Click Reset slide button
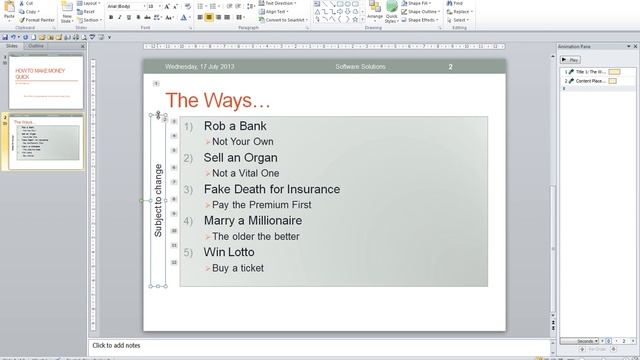The width and height of the screenshot is (640, 360). [x=86, y=11]
